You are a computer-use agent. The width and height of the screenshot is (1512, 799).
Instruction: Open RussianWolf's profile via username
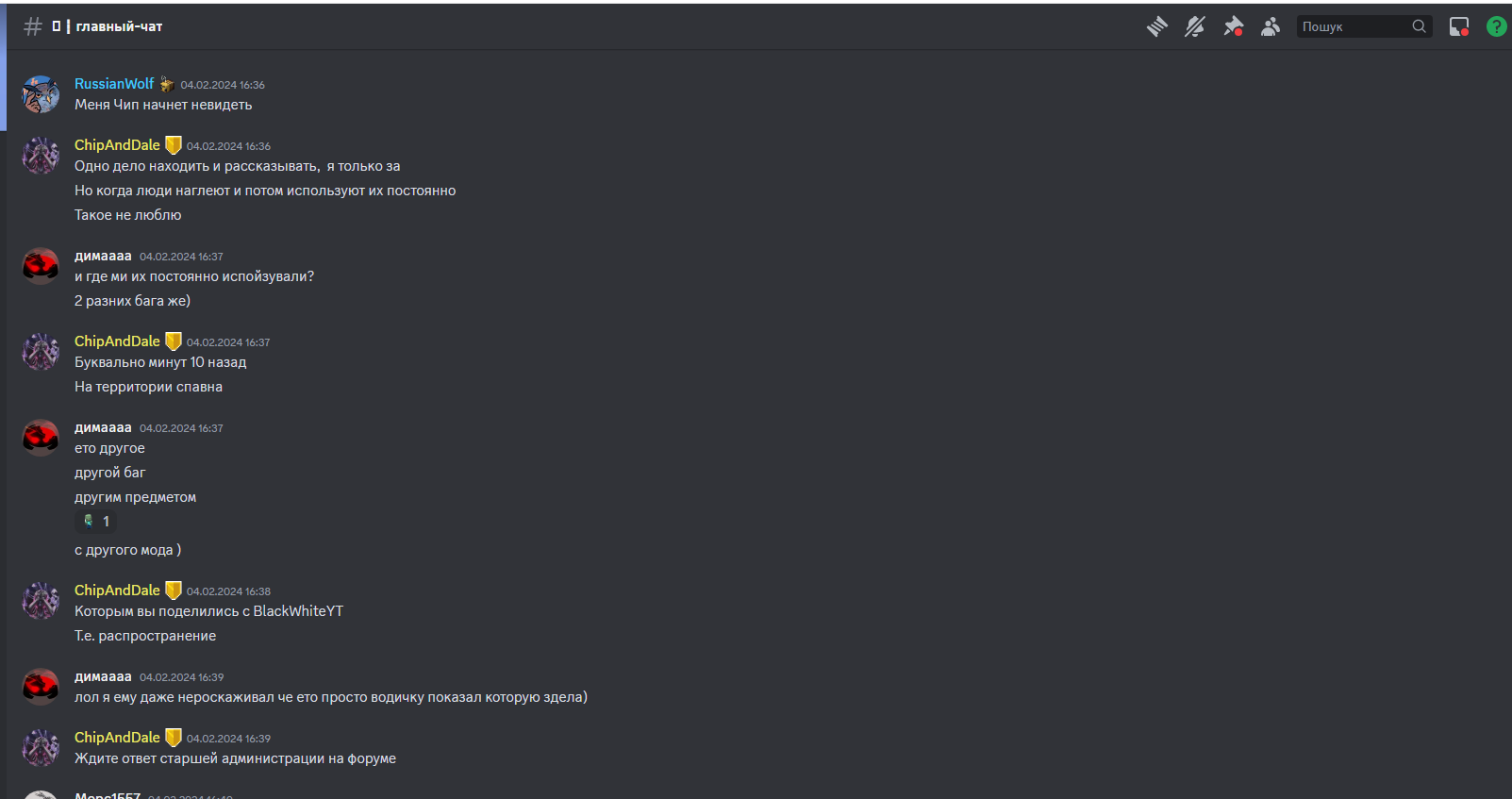pos(114,84)
